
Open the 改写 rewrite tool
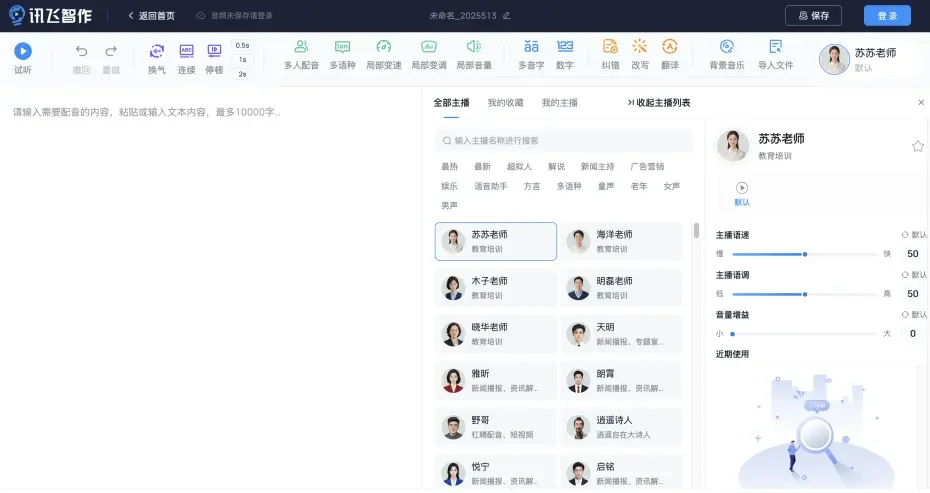click(x=640, y=56)
